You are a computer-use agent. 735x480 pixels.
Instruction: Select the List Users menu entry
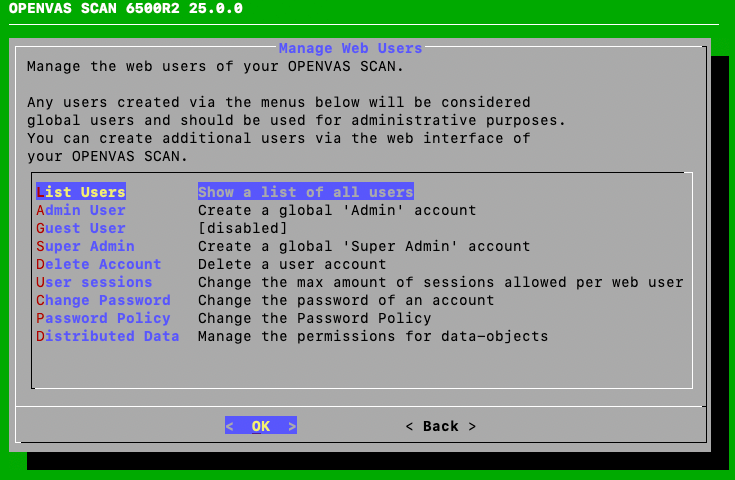[81, 192]
